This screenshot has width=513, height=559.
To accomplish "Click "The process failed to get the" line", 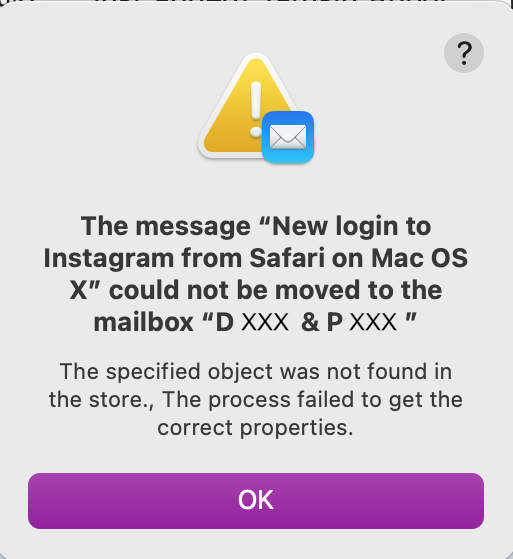I will [x=313, y=399].
